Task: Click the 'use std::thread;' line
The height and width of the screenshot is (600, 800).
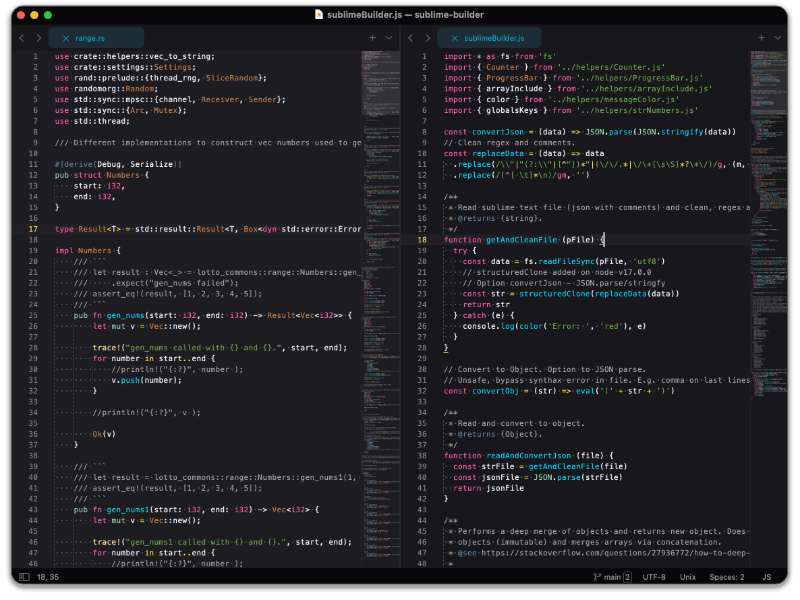Action: [92, 121]
